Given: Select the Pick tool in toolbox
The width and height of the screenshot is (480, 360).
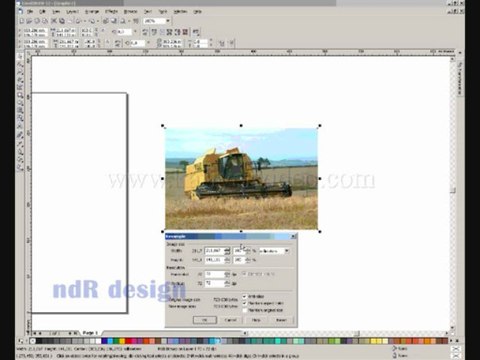Looking at the screenshot, I should tap(20, 56).
